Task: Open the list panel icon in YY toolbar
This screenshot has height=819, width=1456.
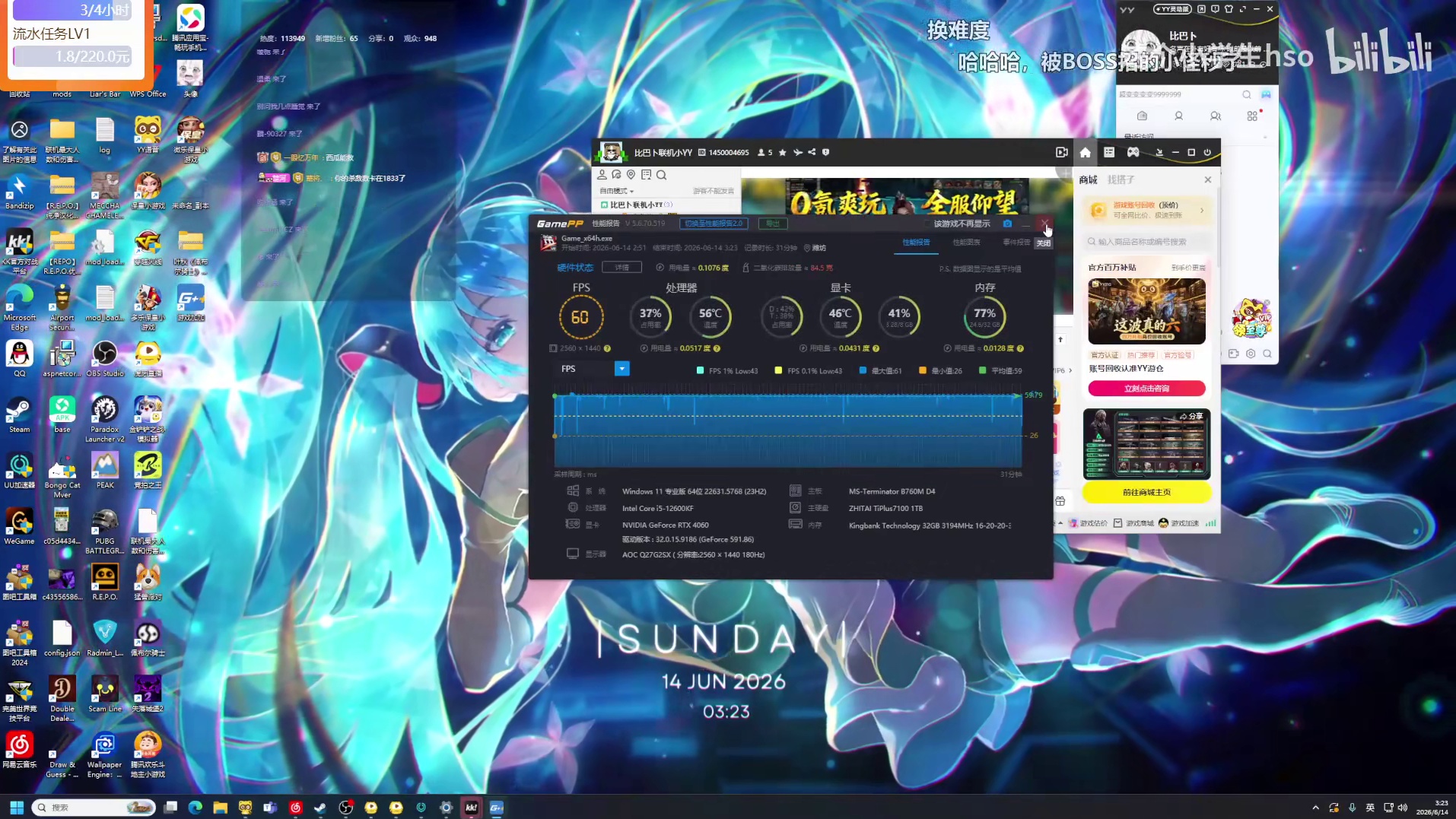Action: coord(1109,152)
